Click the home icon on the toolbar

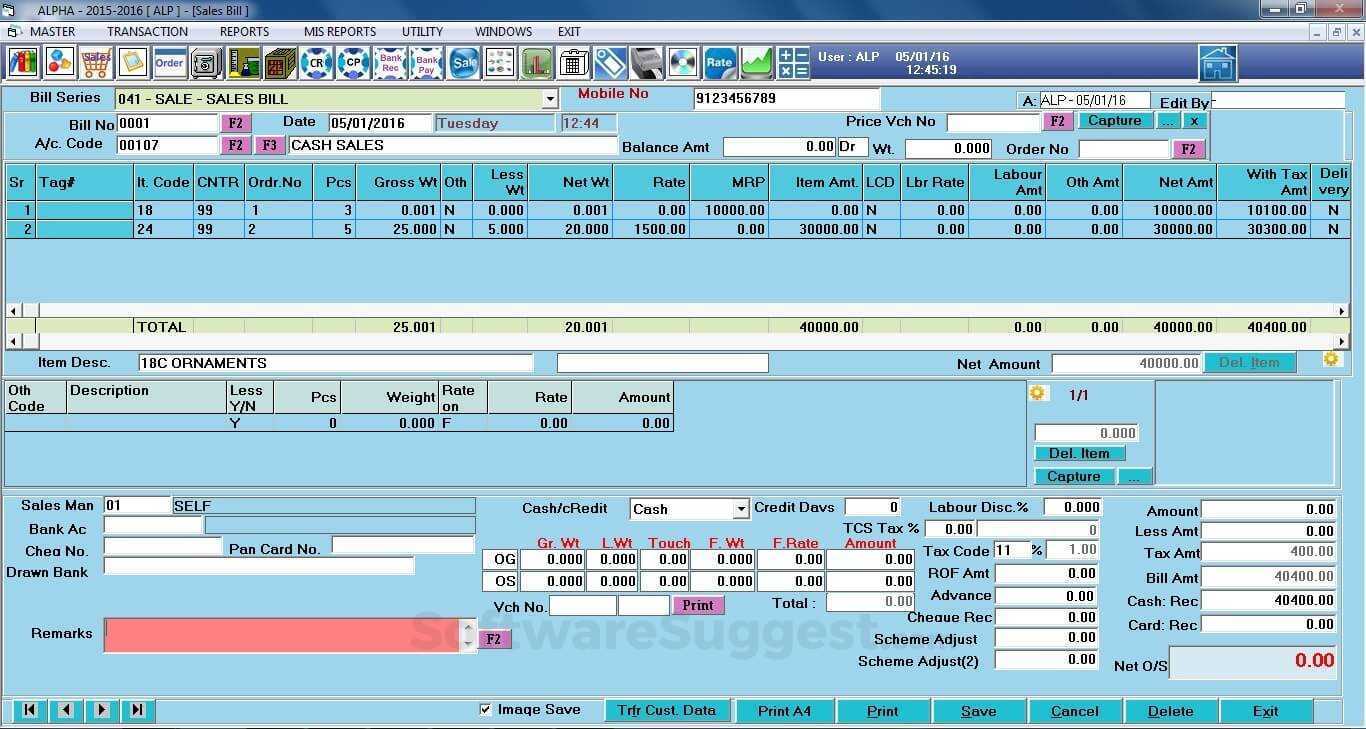pos(1218,62)
